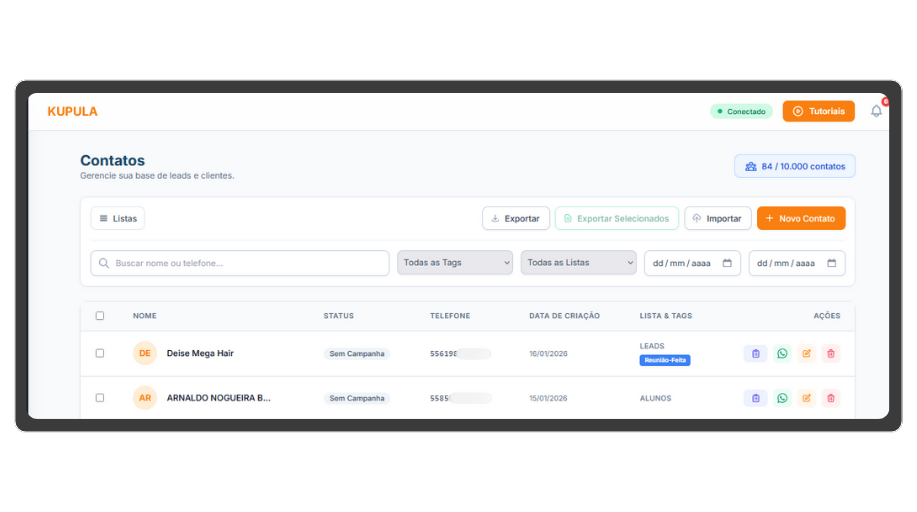Toggle the select-all contacts checkbox

(x=100, y=316)
